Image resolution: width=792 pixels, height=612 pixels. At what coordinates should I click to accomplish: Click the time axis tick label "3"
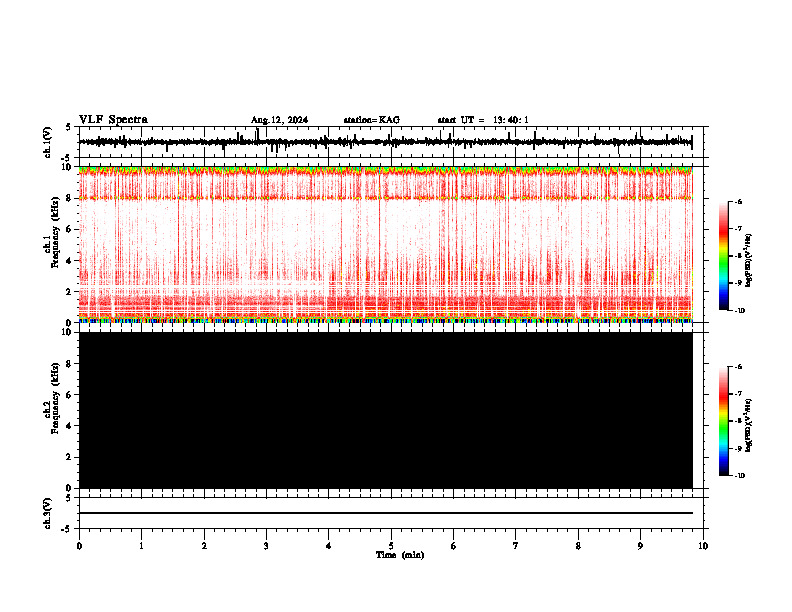(266, 546)
